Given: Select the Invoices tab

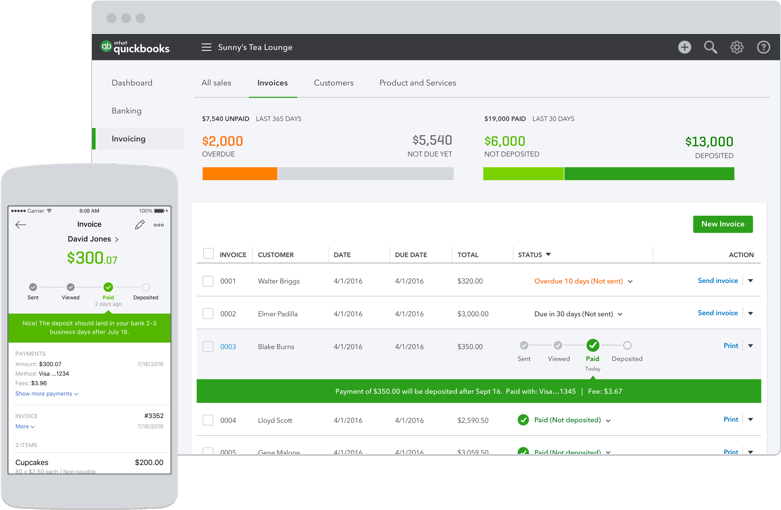Looking at the screenshot, I should 272,83.
